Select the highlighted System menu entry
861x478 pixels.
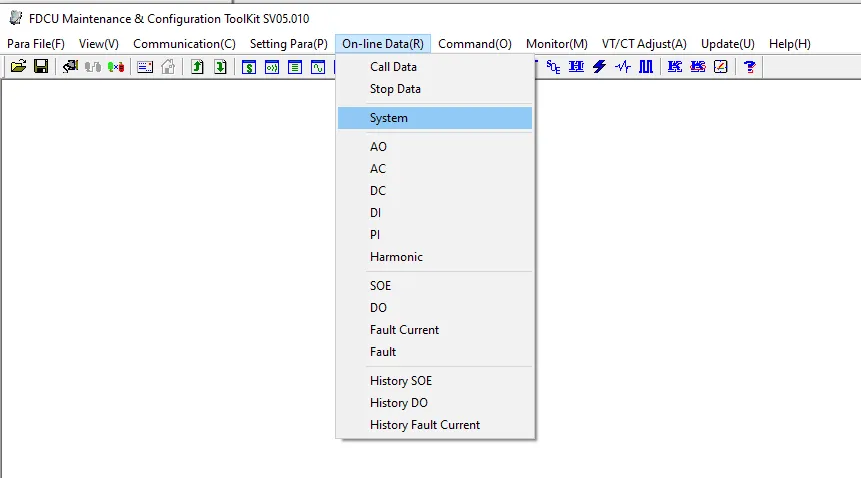click(x=435, y=118)
